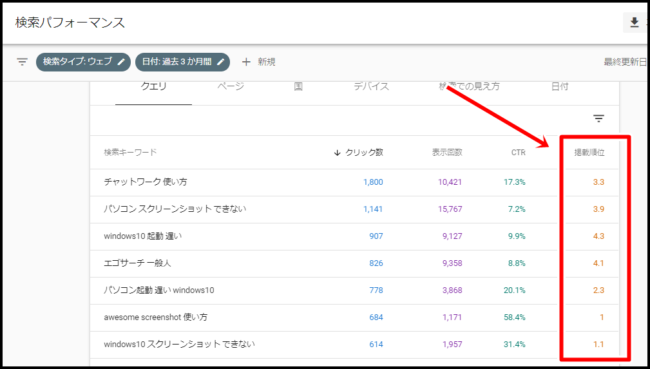The height and width of the screenshot is (369, 650).
Task: Click the 3.3 position value
Action: pos(599,182)
